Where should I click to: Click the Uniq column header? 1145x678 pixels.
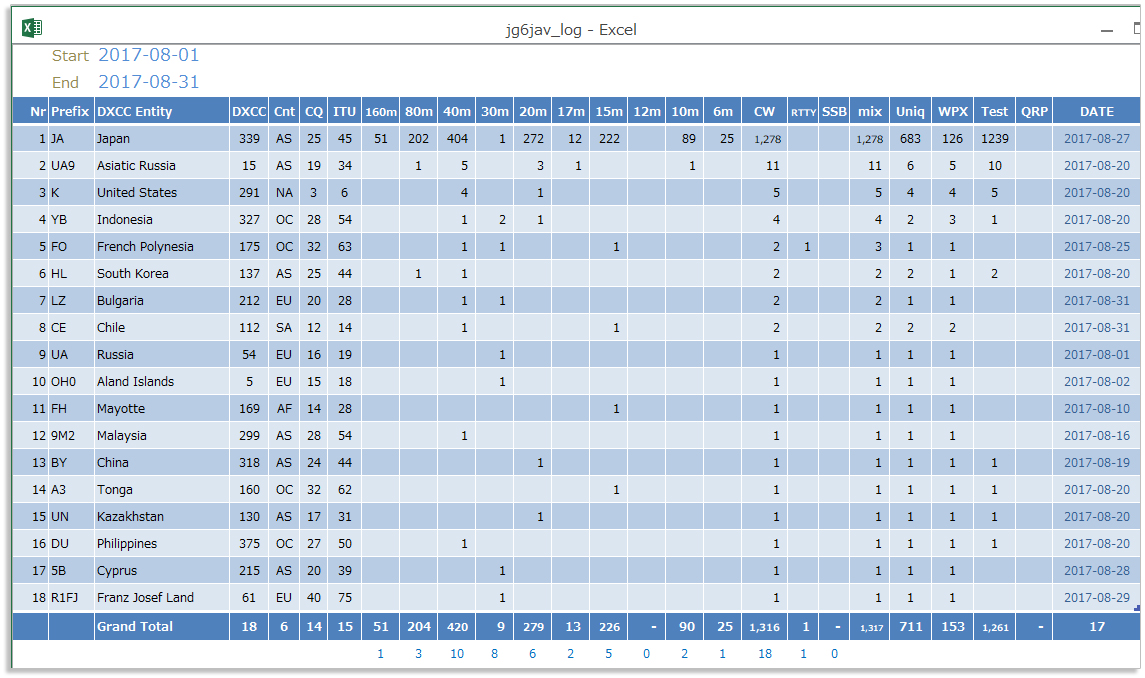910,112
